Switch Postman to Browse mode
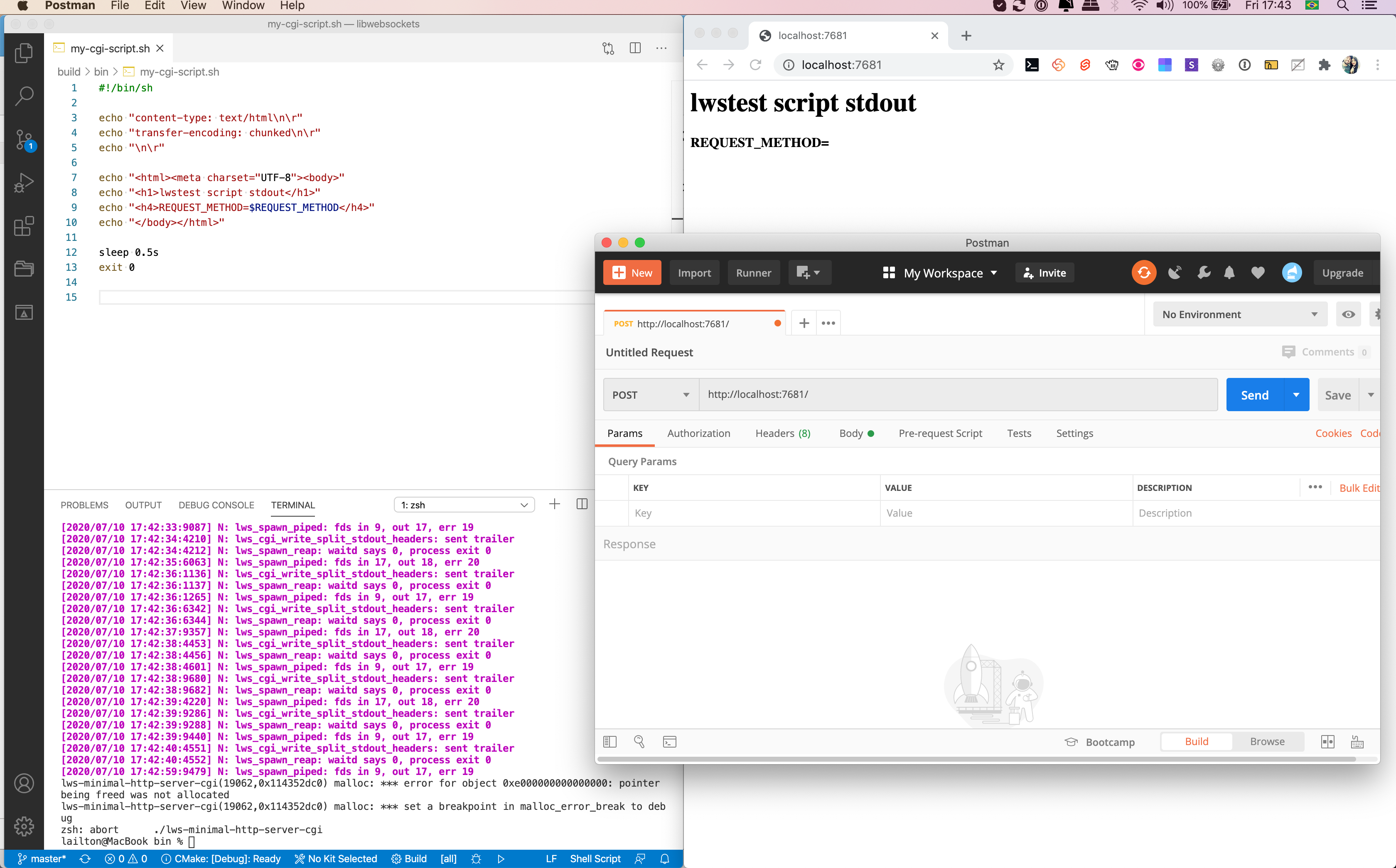 [x=1267, y=741]
